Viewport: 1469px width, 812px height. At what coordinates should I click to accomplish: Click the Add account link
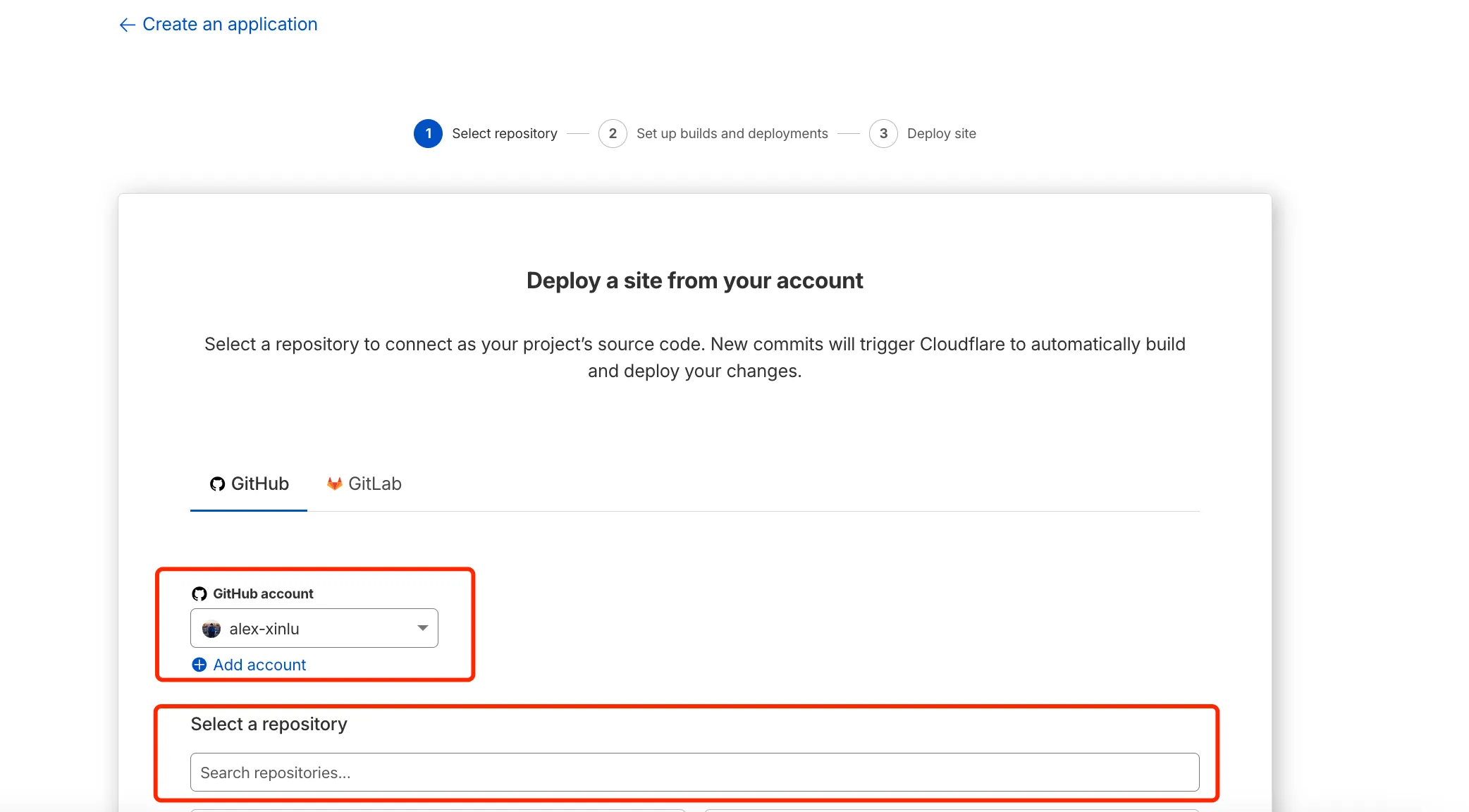tap(259, 665)
